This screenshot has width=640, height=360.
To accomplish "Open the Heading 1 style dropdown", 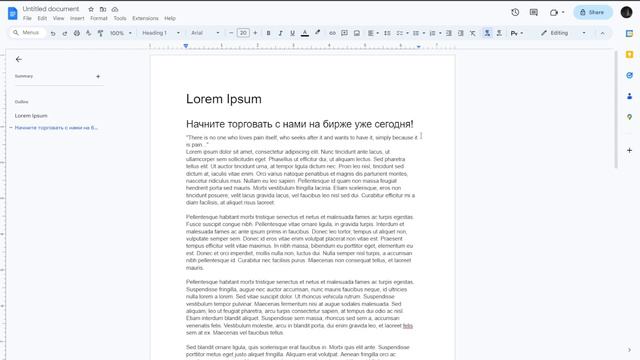I will (161, 33).
